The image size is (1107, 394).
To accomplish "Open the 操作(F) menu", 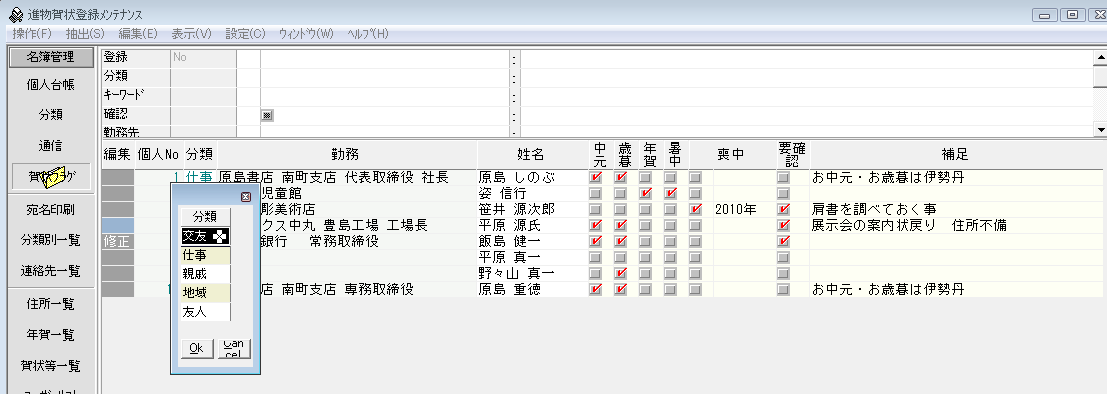I will tap(32, 33).
